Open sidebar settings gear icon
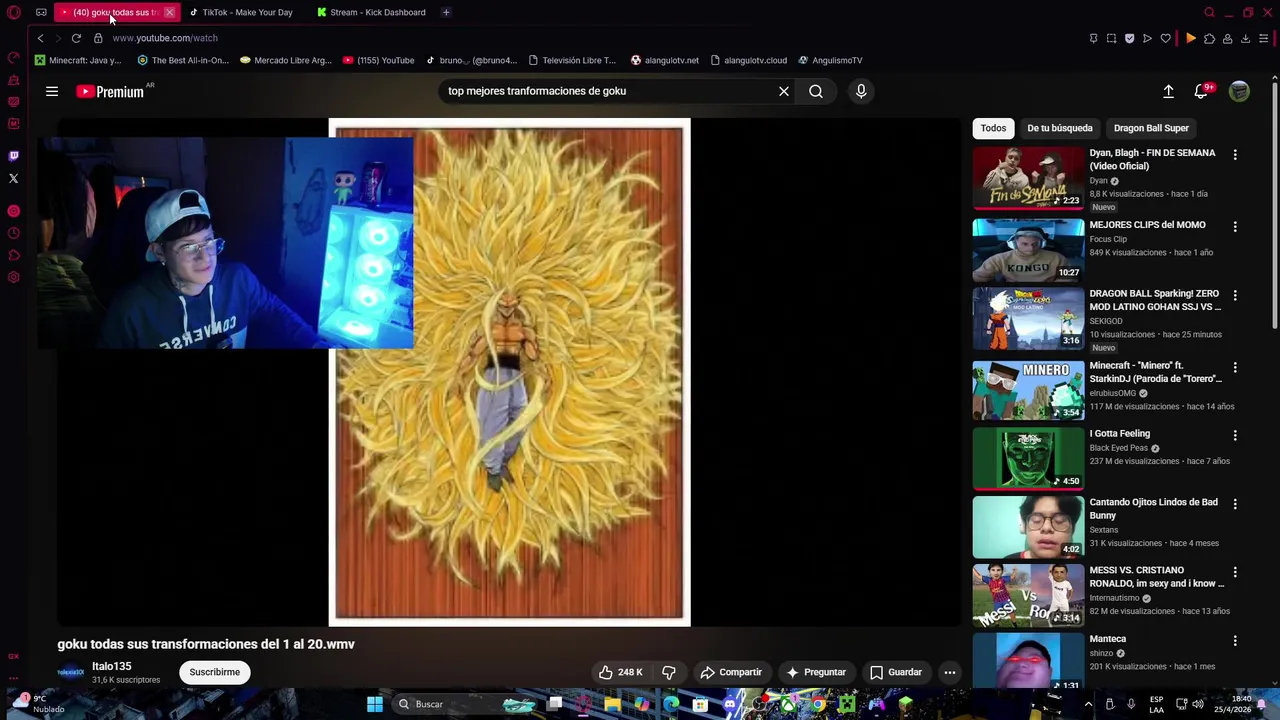The height and width of the screenshot is (720, 1280). pyautogui.click(x=13, y=277)
